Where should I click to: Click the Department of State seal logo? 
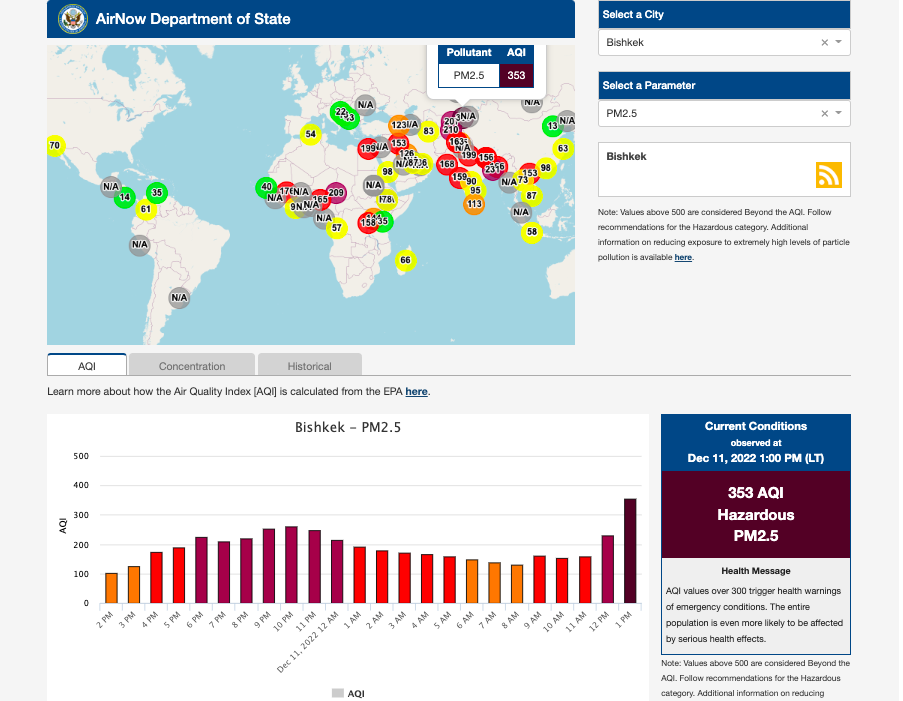72,18
